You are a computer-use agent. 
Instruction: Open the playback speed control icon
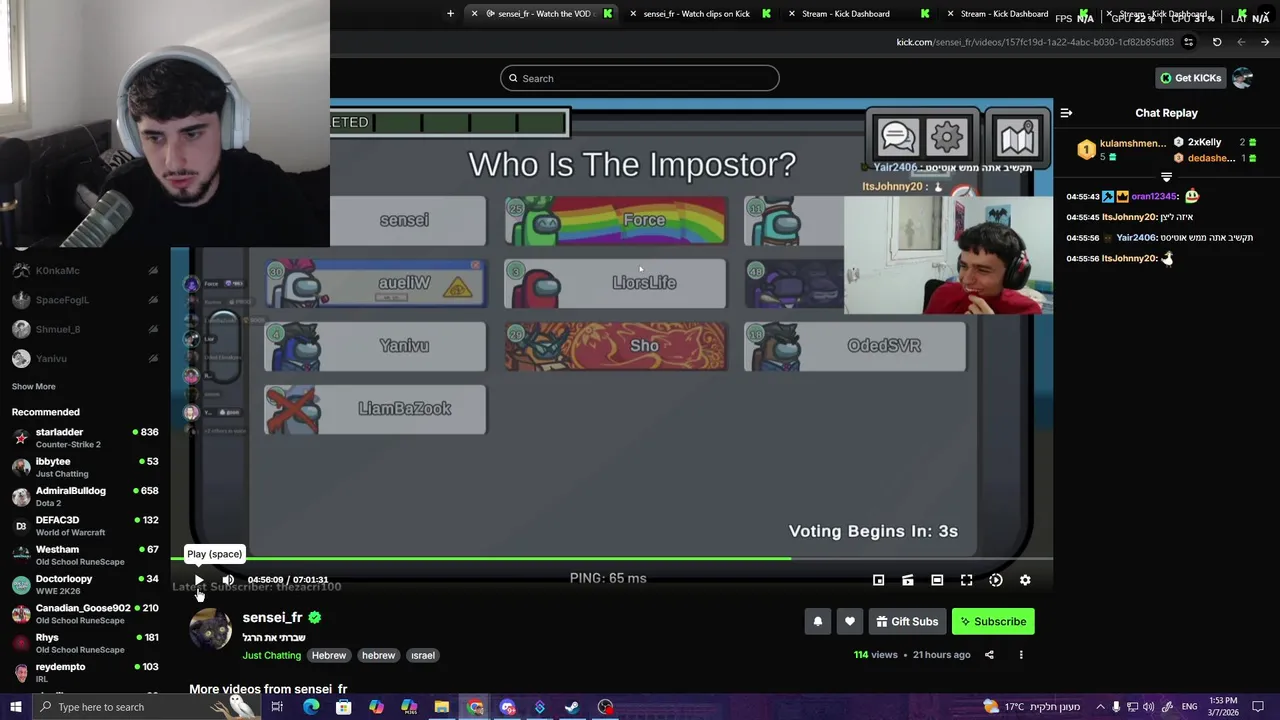pos(996,580)
